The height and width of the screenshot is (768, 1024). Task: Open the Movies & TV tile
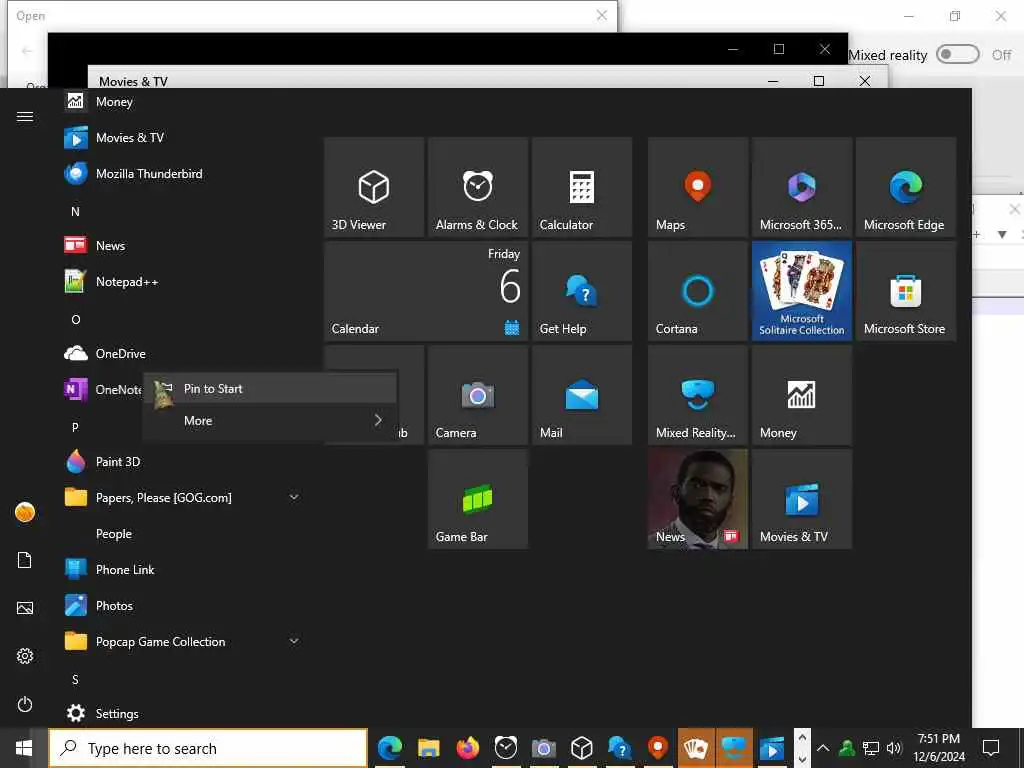801,499
